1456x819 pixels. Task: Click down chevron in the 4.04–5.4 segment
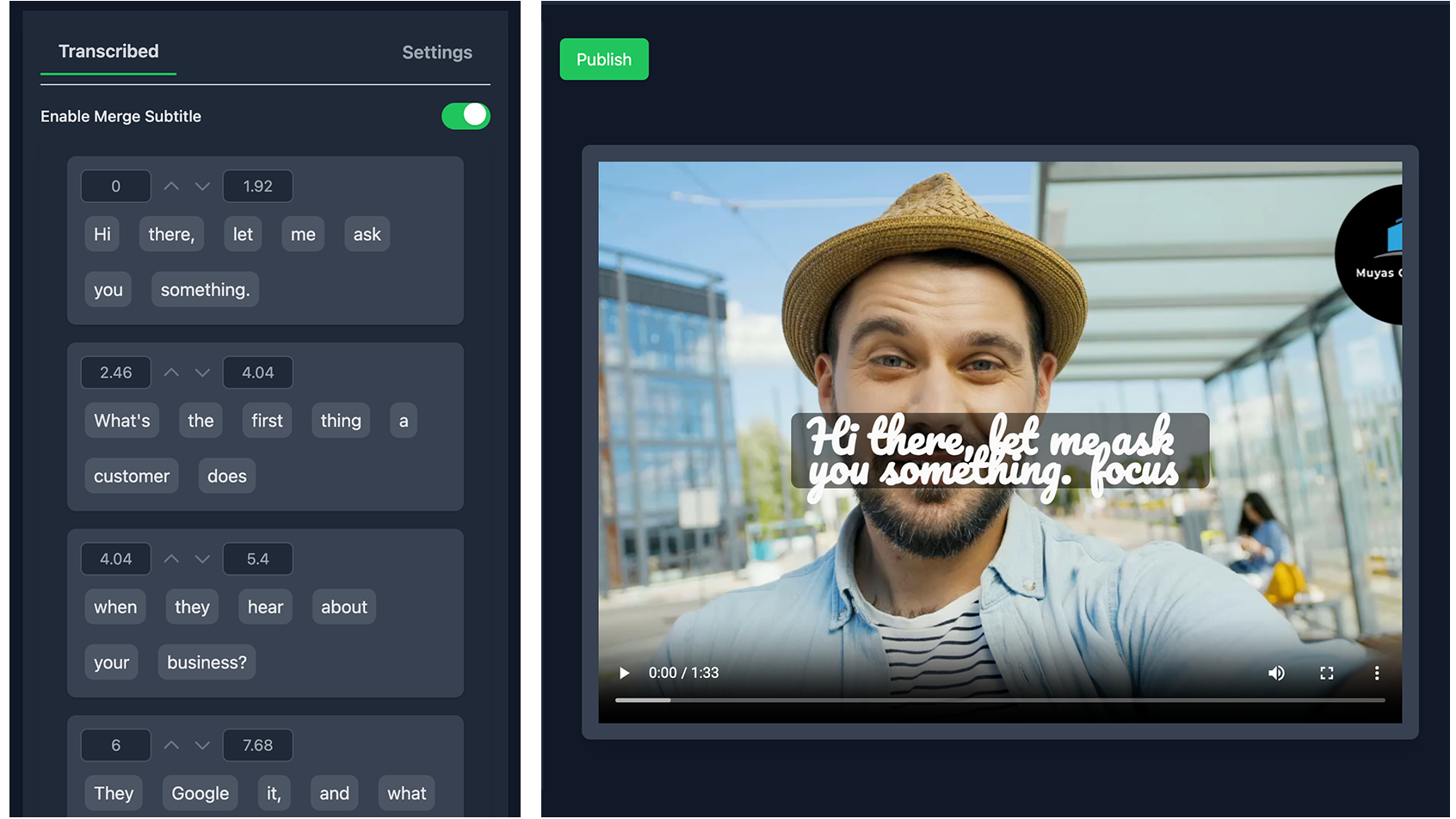pos(202,559)
